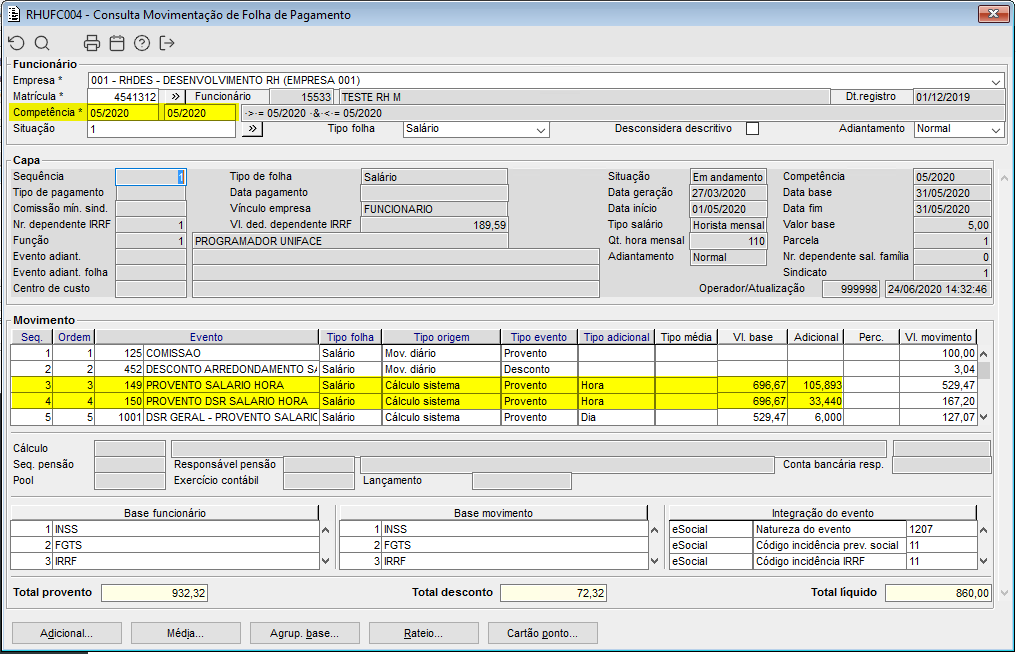Viewport: 1016px width, 654px height.
Task: Open the Rateio... button
Action: click(x=423, y=633)
